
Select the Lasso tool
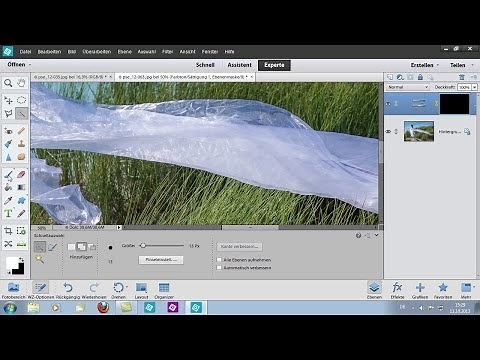click(8, 114)
